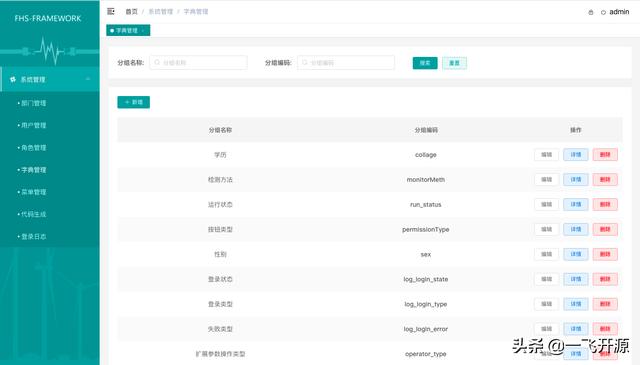
Task: Delete the run_status row
Action: point(605,205)
